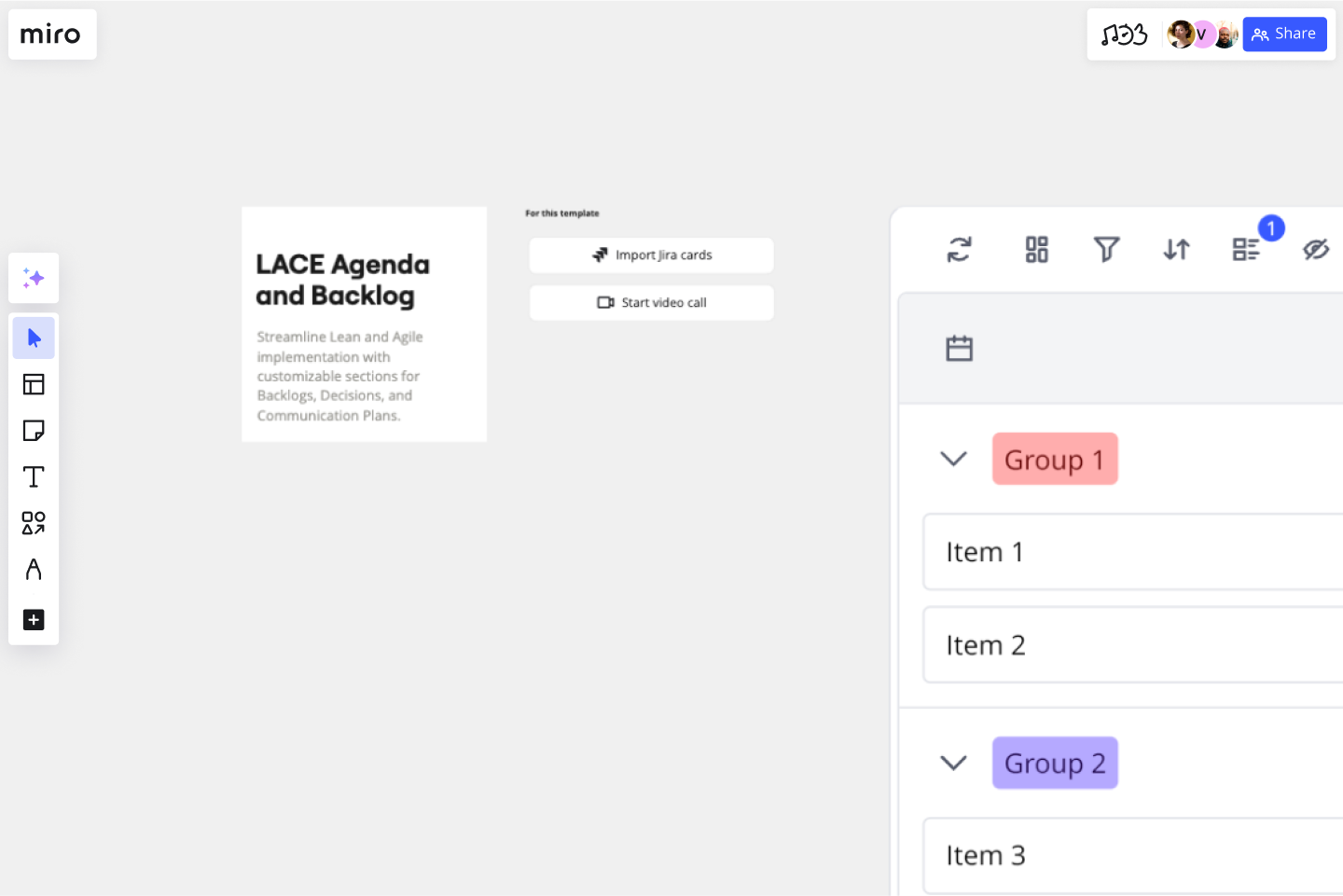The width and height of the screenshot is (1343, 896).
Task: Click the layout view grid icon
Action: point(1036,249)
